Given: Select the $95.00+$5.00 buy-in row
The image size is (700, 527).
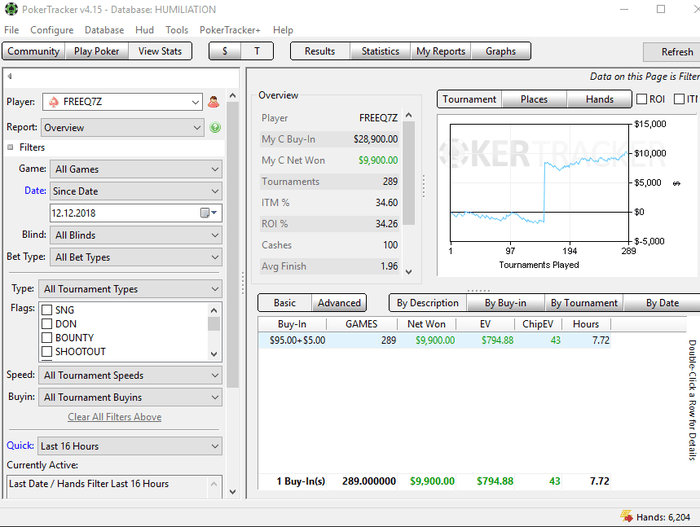Looking at the screenshot, I should click(x=434, y=340).
